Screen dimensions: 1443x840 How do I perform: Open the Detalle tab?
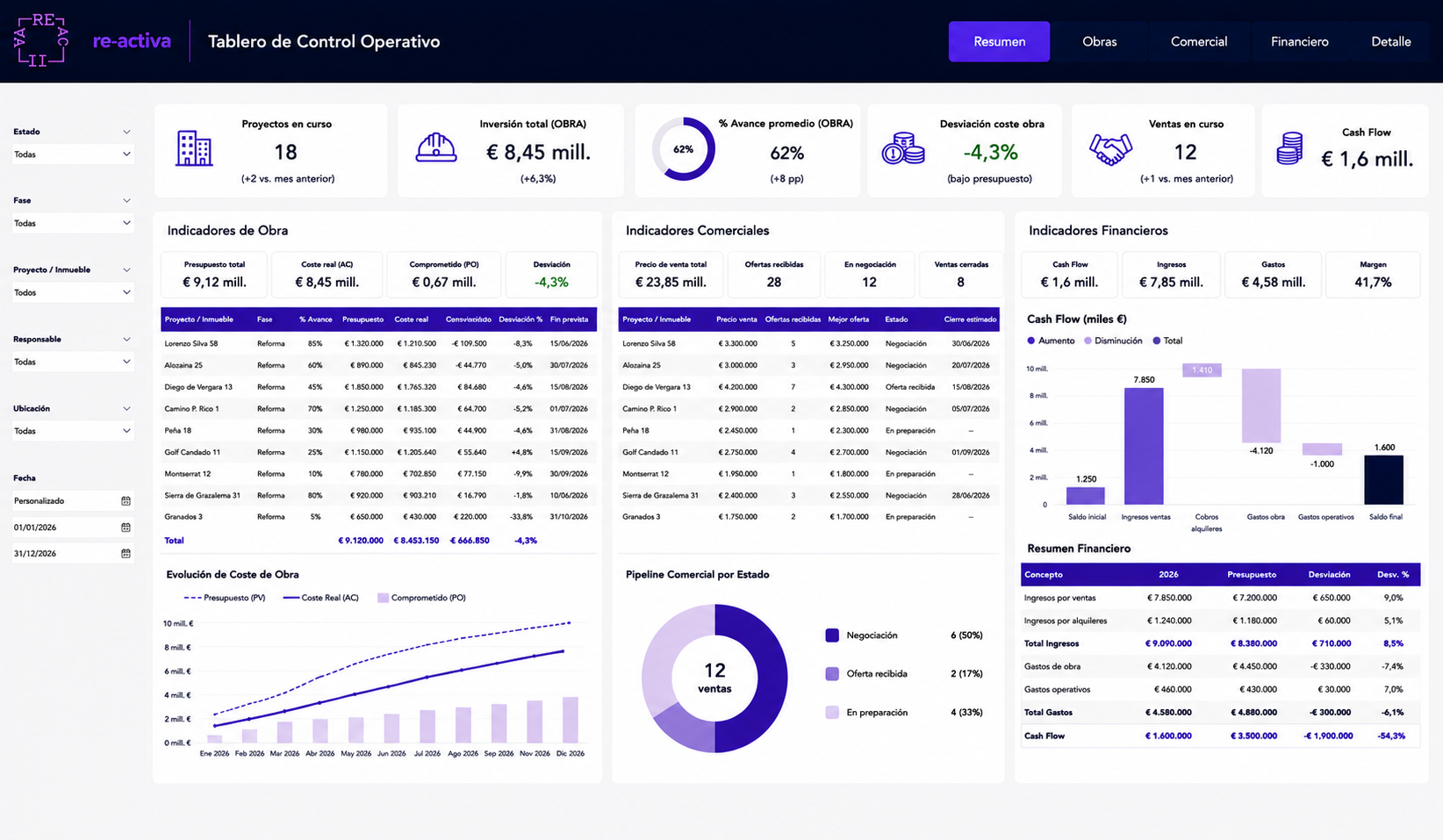(x=1391, y=41)
